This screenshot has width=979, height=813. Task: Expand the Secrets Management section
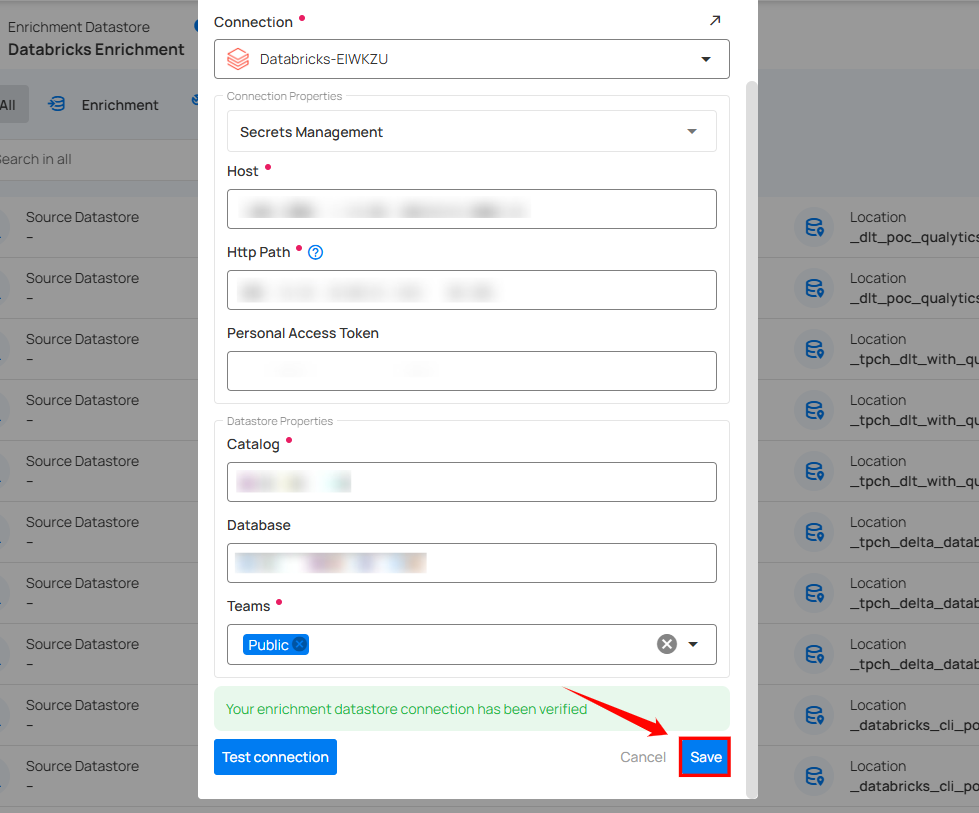tap(471, 132)
